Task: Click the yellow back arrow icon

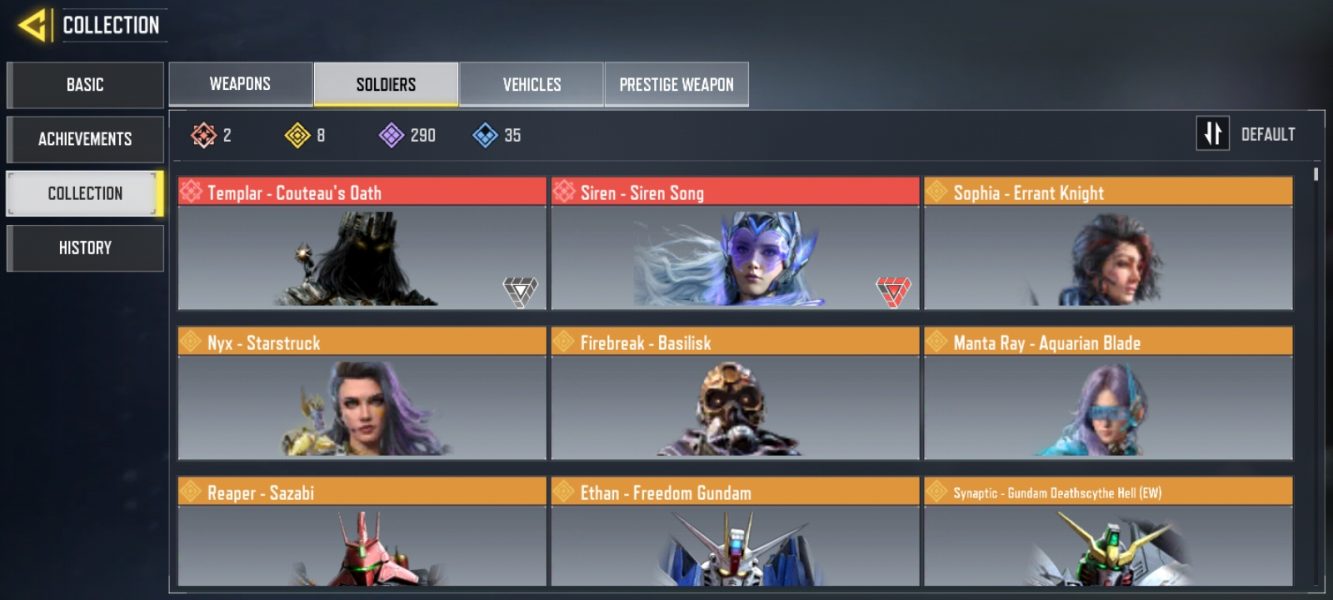Action: (34, 25)
